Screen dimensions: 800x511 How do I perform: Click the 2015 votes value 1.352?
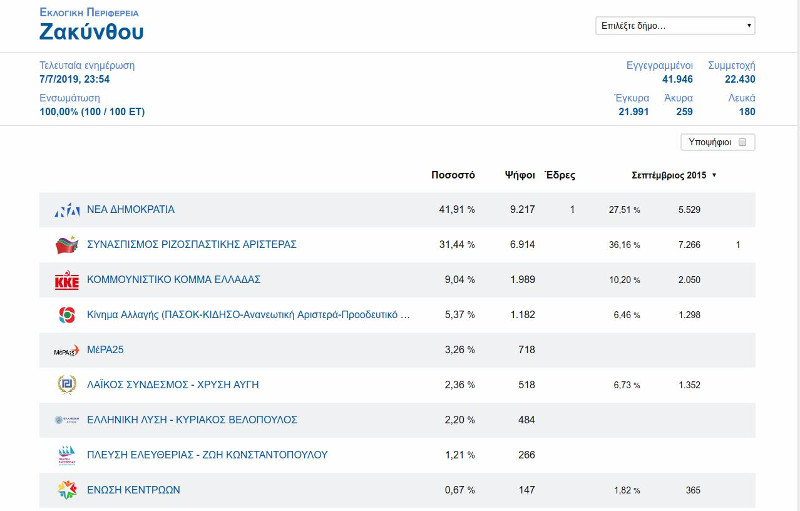689,385
